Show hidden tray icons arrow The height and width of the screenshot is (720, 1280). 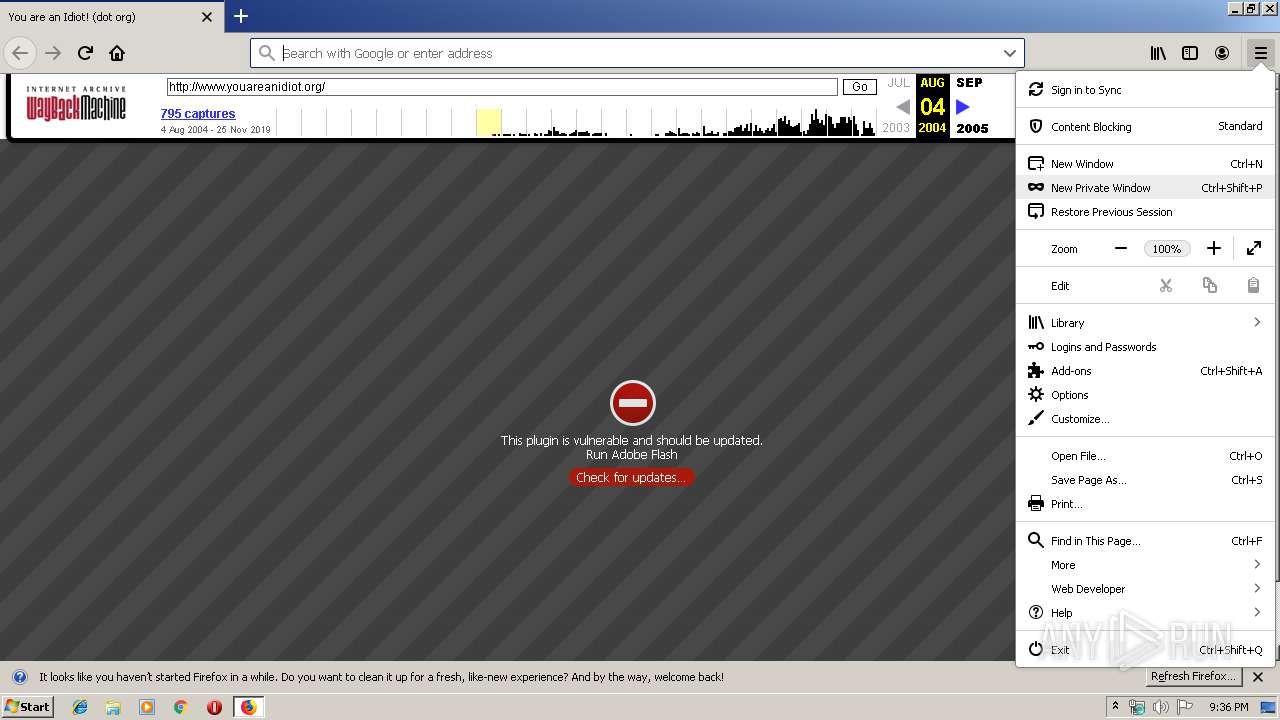[x=1116, y=707]
